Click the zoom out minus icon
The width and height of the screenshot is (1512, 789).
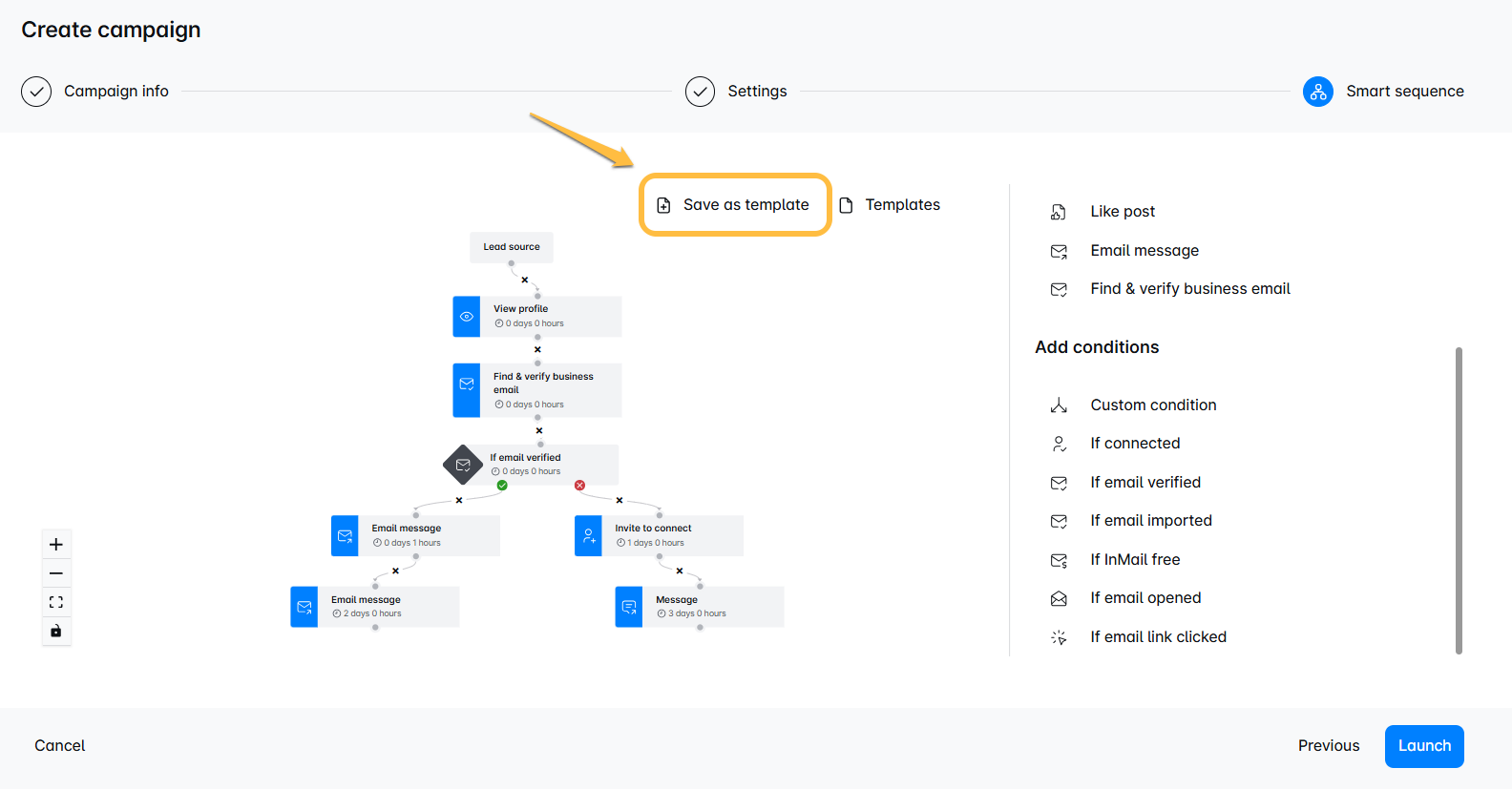[x=56, y=573]
